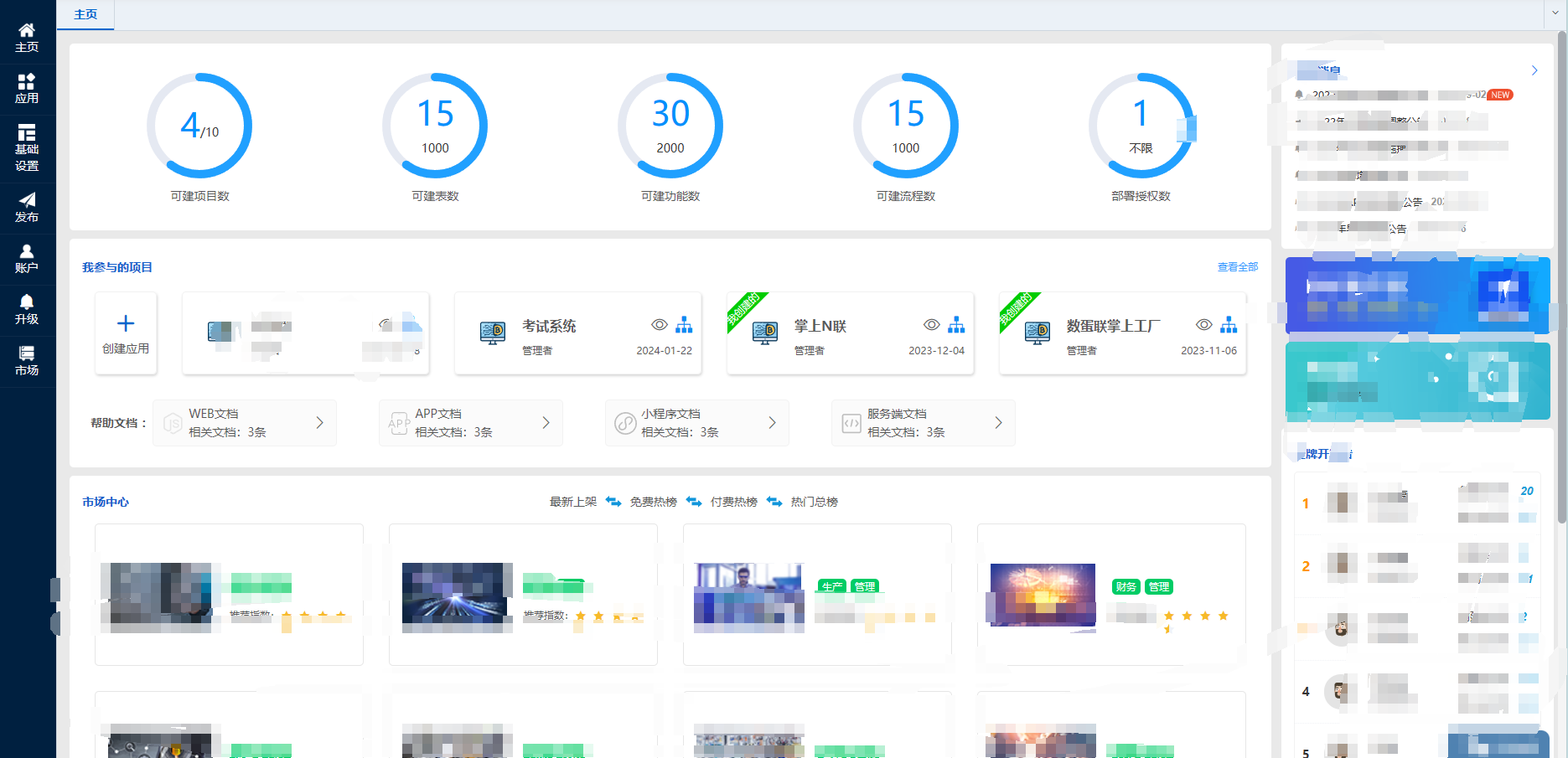Open the org chart icon of 掌上N联
The image size is (1568, 758).
tap(956, 325)
